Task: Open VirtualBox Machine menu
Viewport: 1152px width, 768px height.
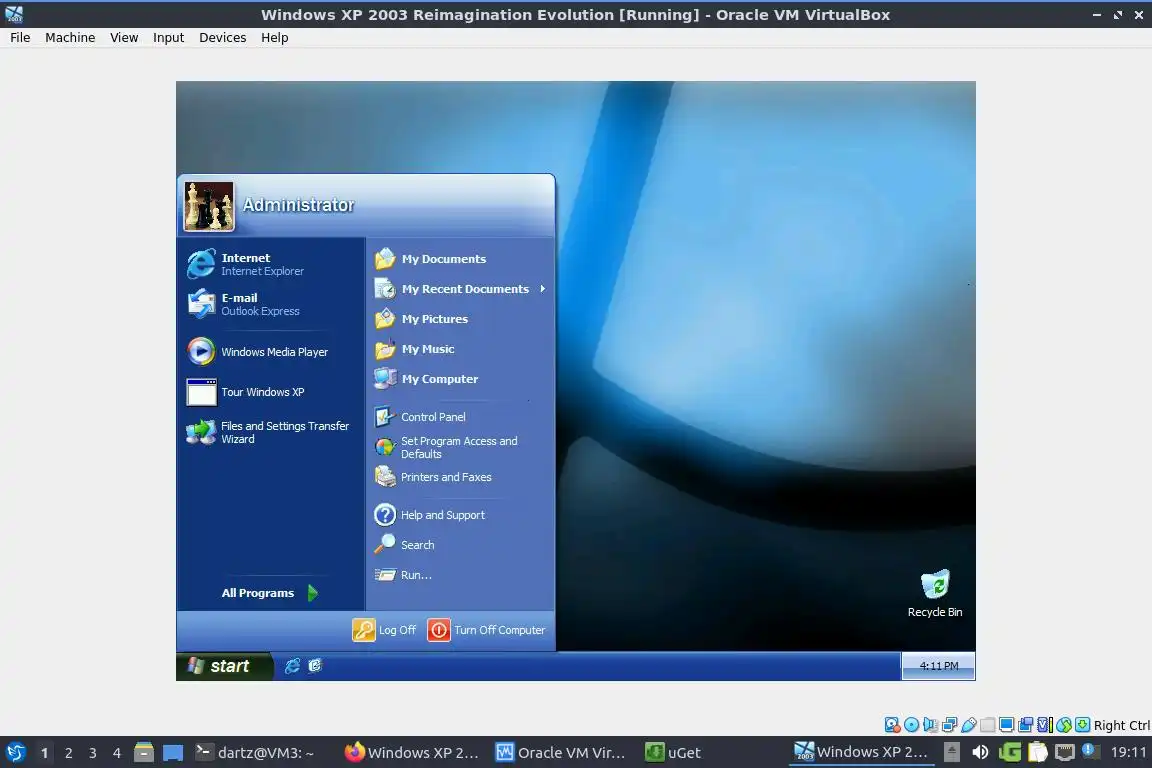Action: (x=70, y=37)
